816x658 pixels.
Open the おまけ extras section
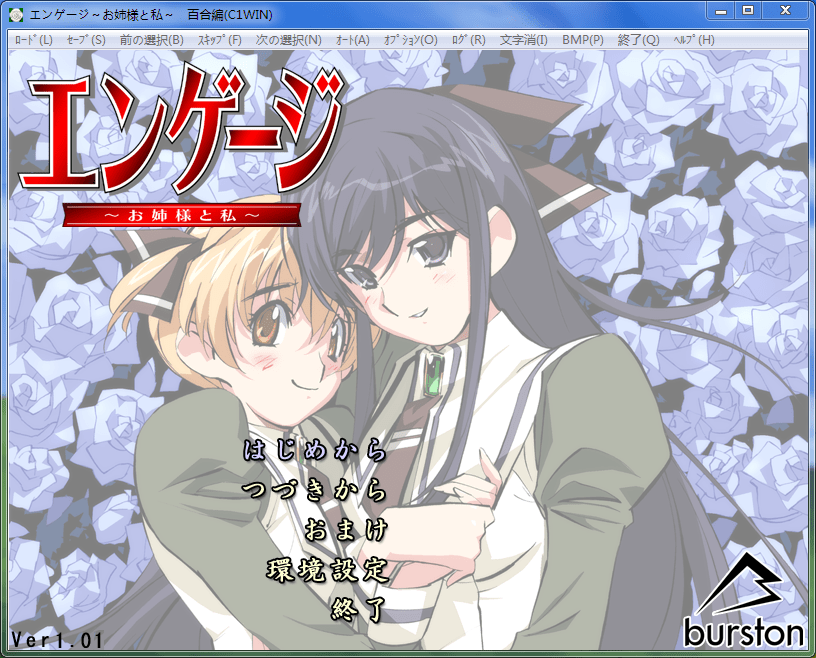click(x=344, y=530)
